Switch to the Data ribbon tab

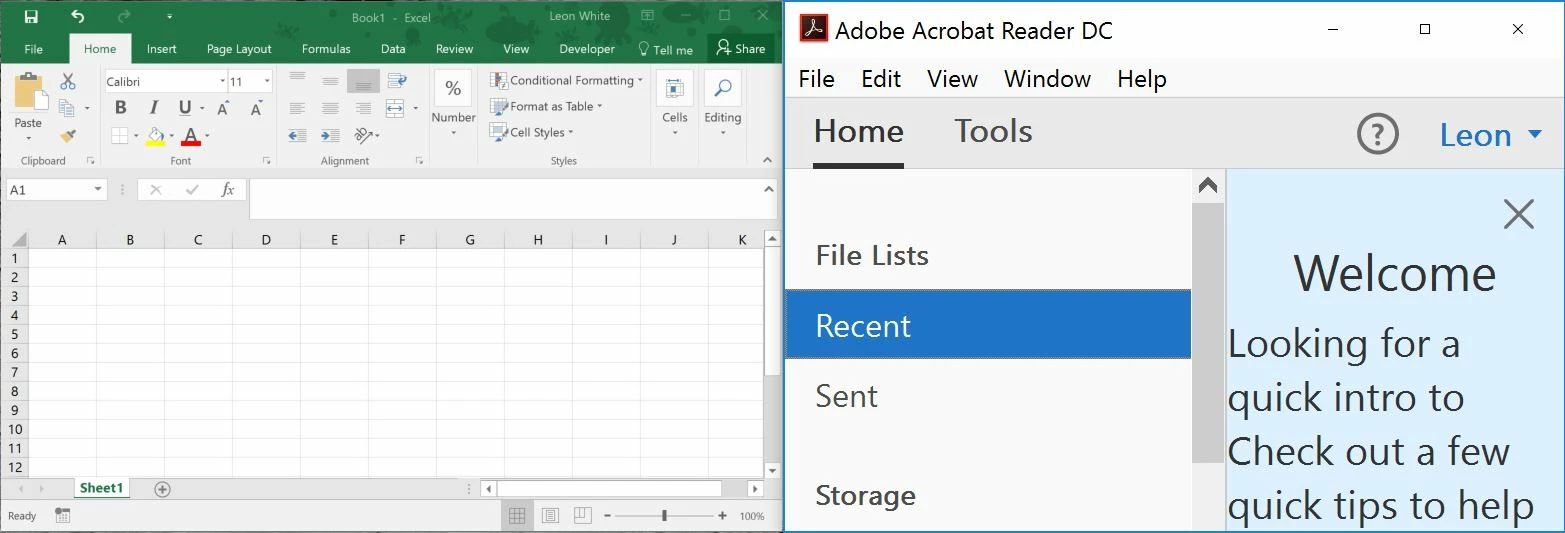click(x=393, y=49)
